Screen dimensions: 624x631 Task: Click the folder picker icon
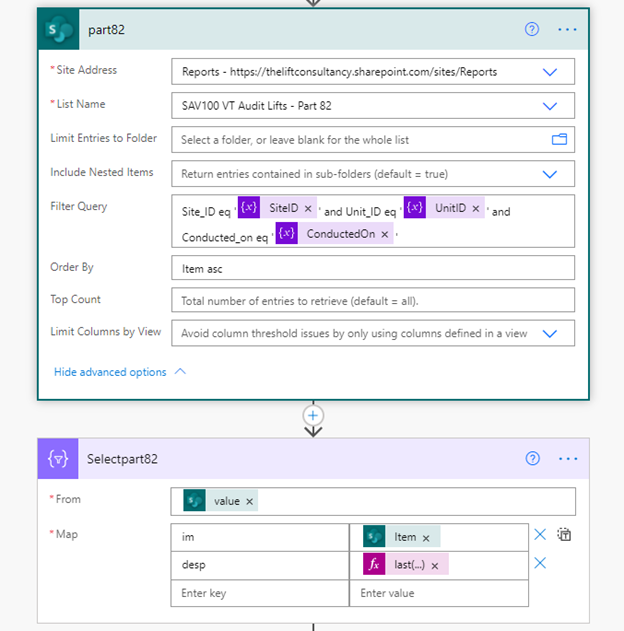(559, 139)
